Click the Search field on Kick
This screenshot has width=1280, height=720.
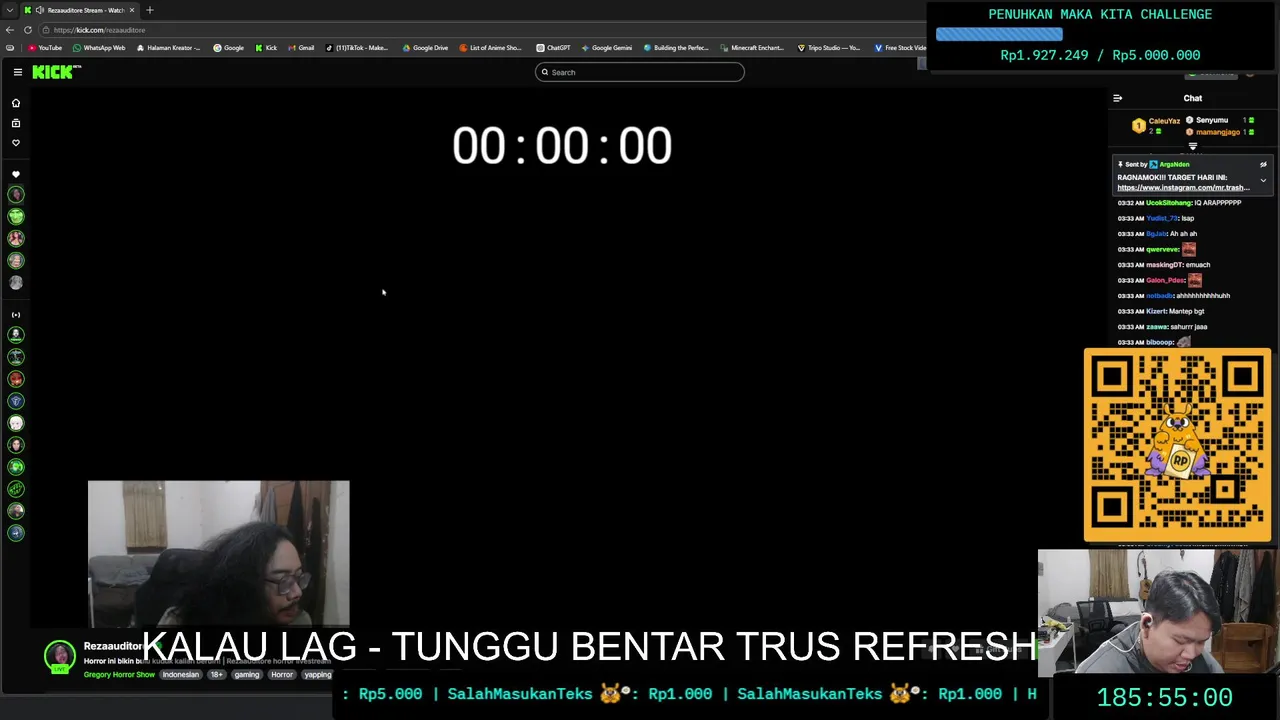click(x=640, y=72)
